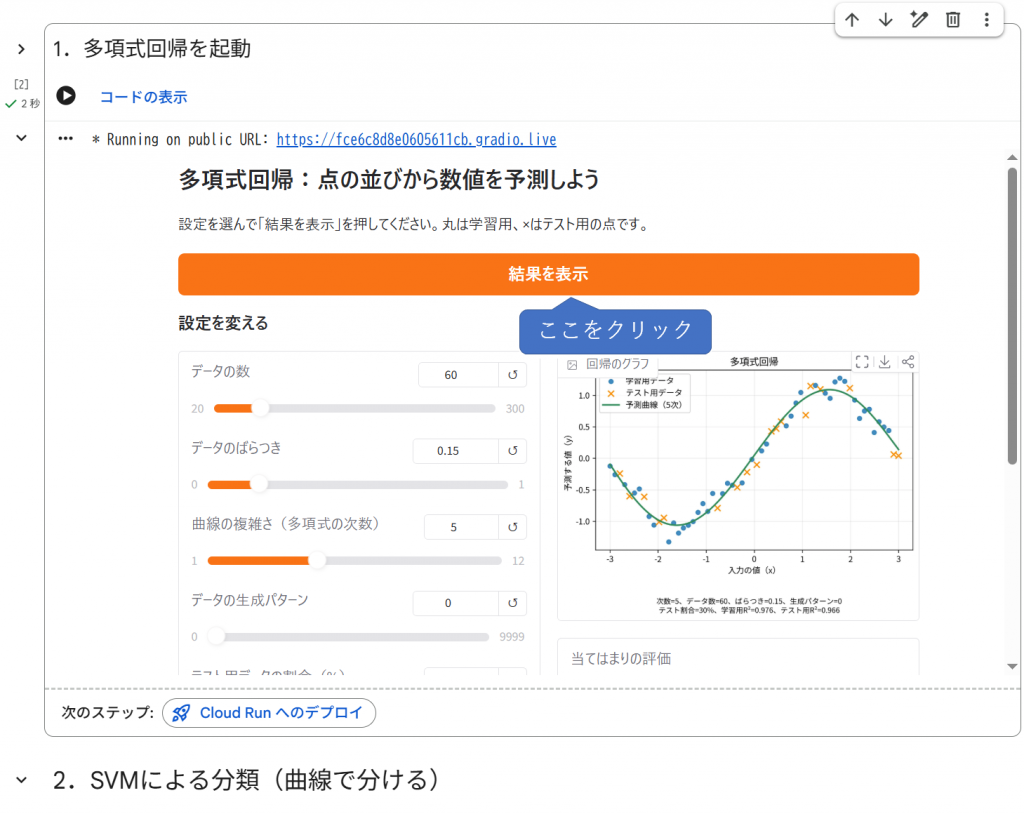Deploy with Cloud Run へのデプロイ

click(269, 713)
